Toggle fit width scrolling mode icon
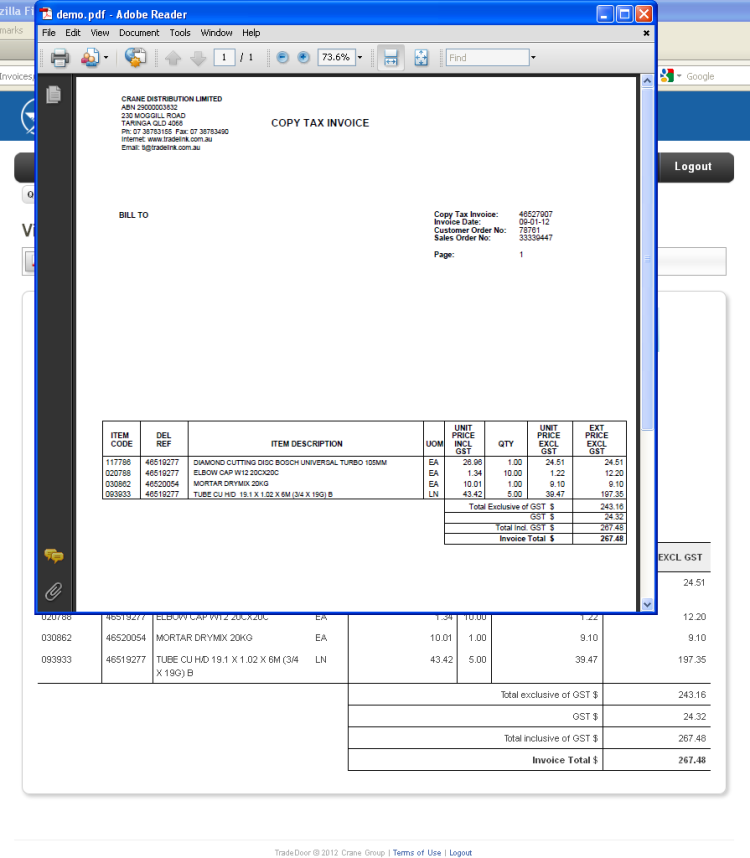The image size is (750, 858). (391, 57)
